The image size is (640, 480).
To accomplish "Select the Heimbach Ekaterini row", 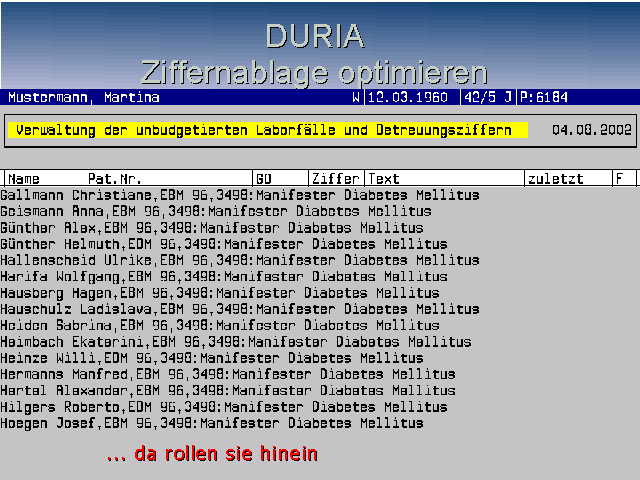I will coord(236,342).
